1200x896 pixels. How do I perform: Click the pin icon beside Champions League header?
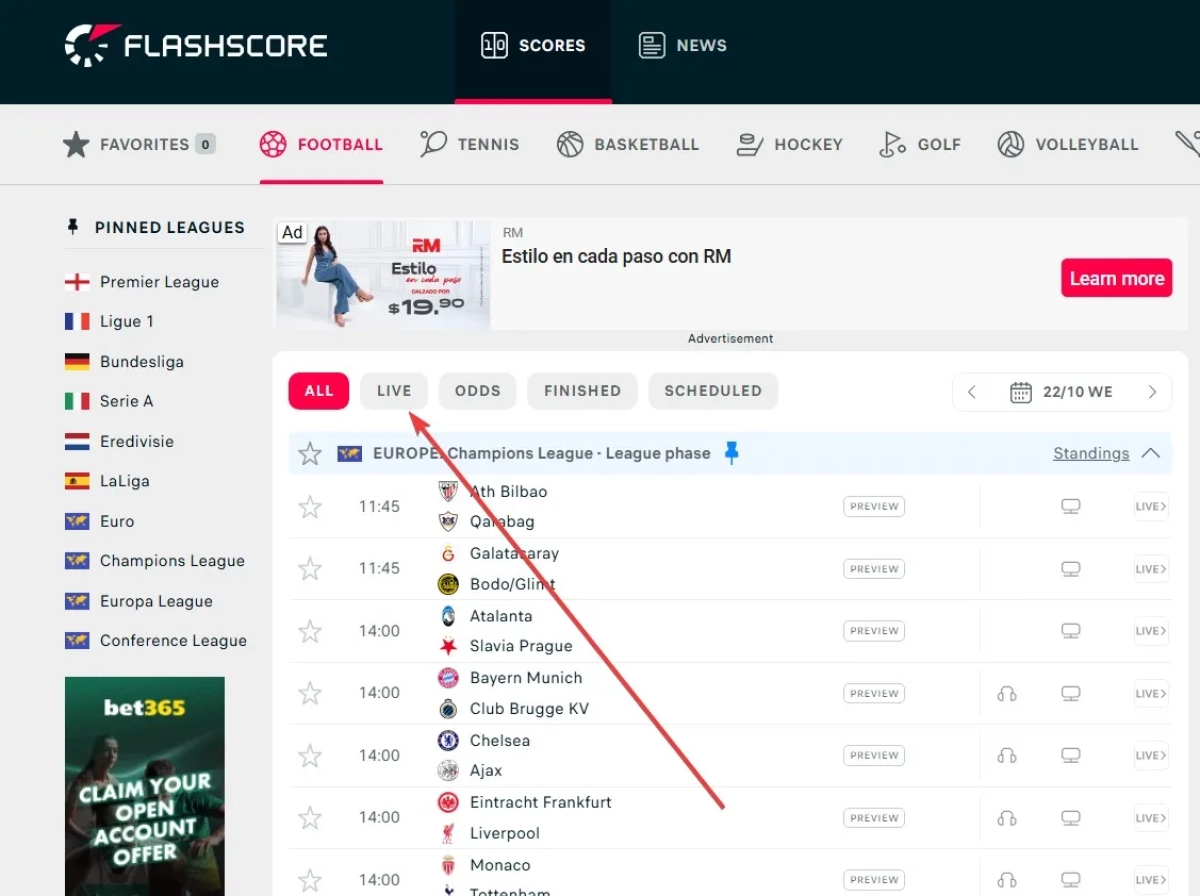coord(732,453)
